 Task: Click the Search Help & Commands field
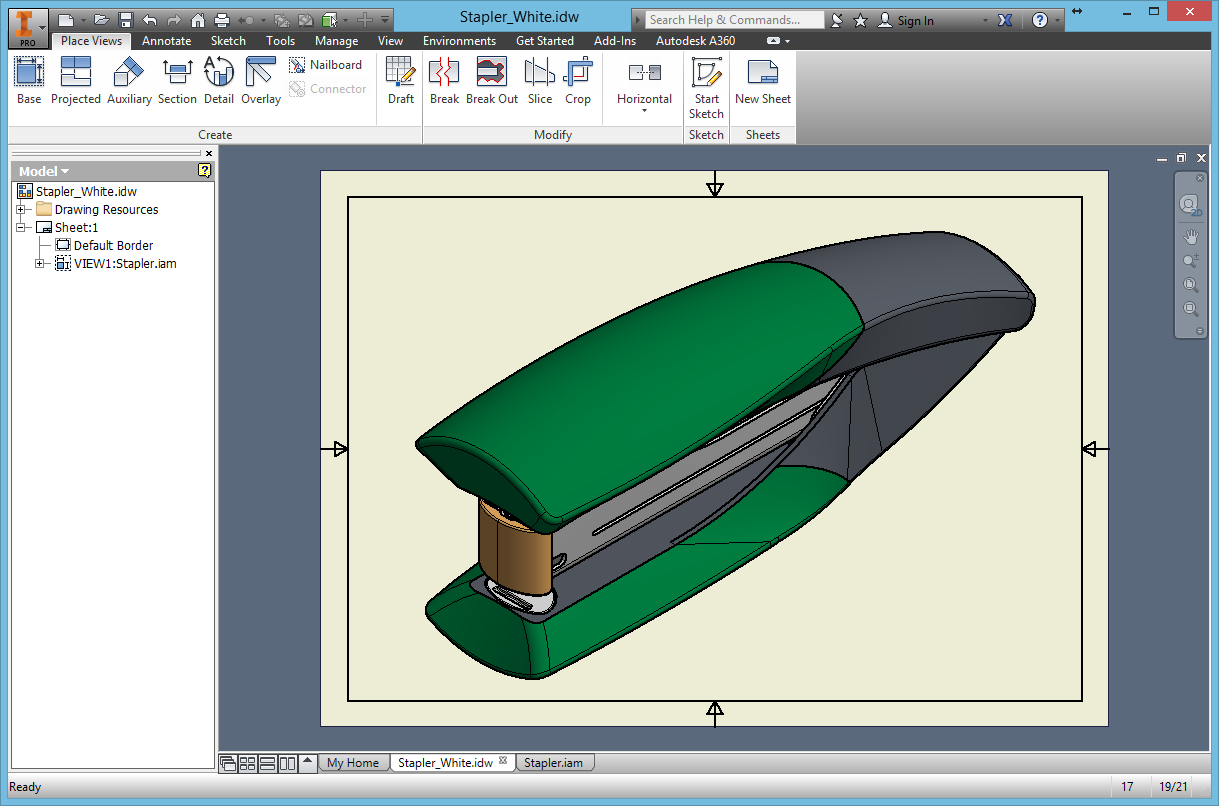732,20
